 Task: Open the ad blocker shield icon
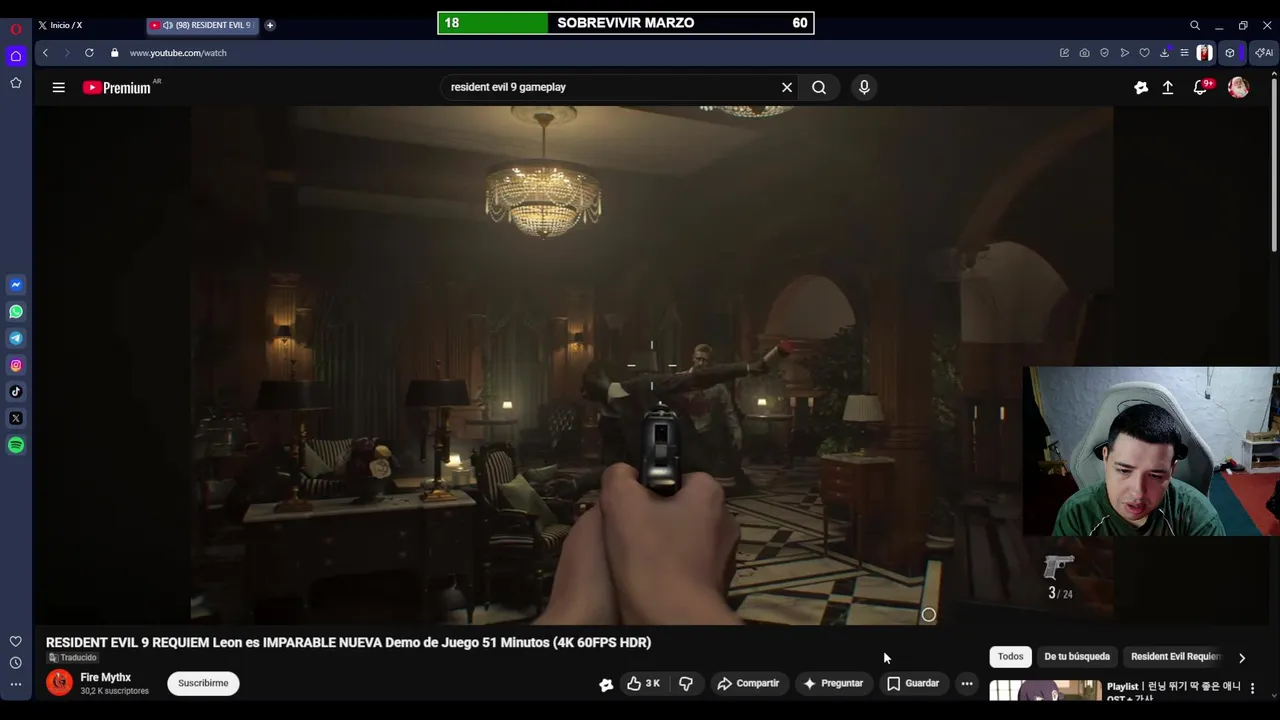[1104, 53]
